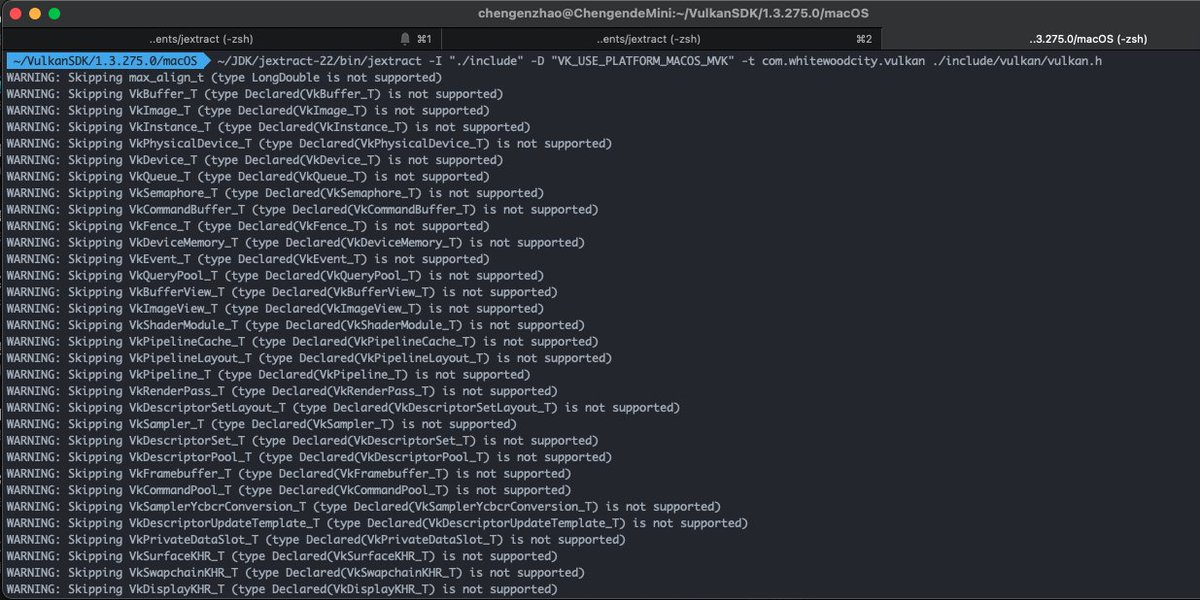The image size is (1200, 600).
Task: Click the warning line for VkFramebuffer_T
Action: click(x=288, y=474)
